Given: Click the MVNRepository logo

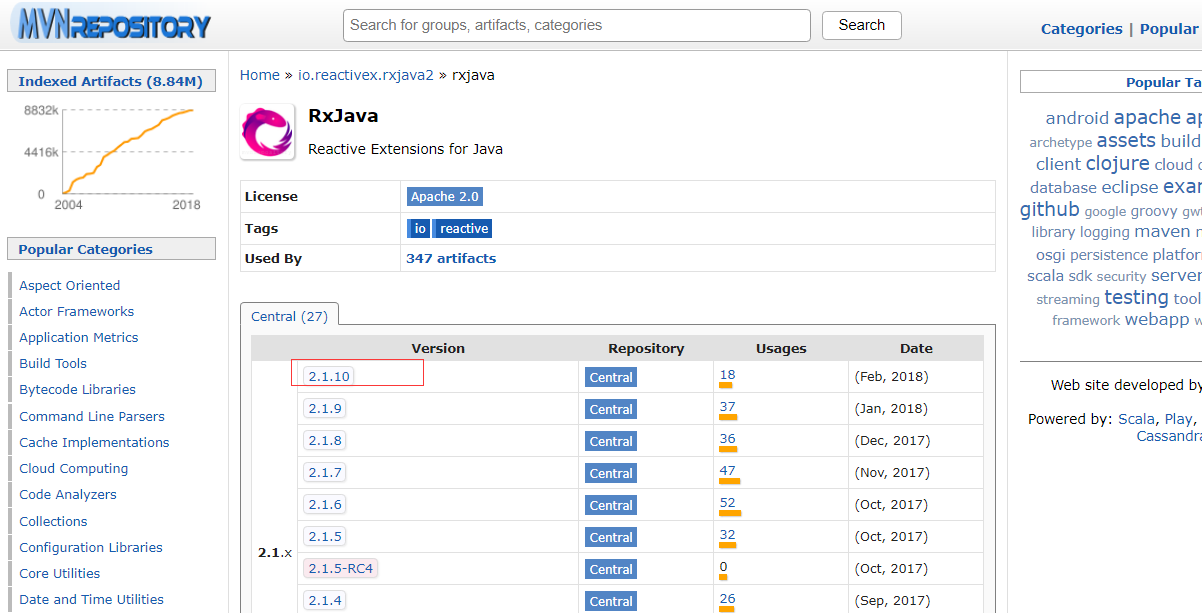Looking at the screenshot, I should point(112,24).
